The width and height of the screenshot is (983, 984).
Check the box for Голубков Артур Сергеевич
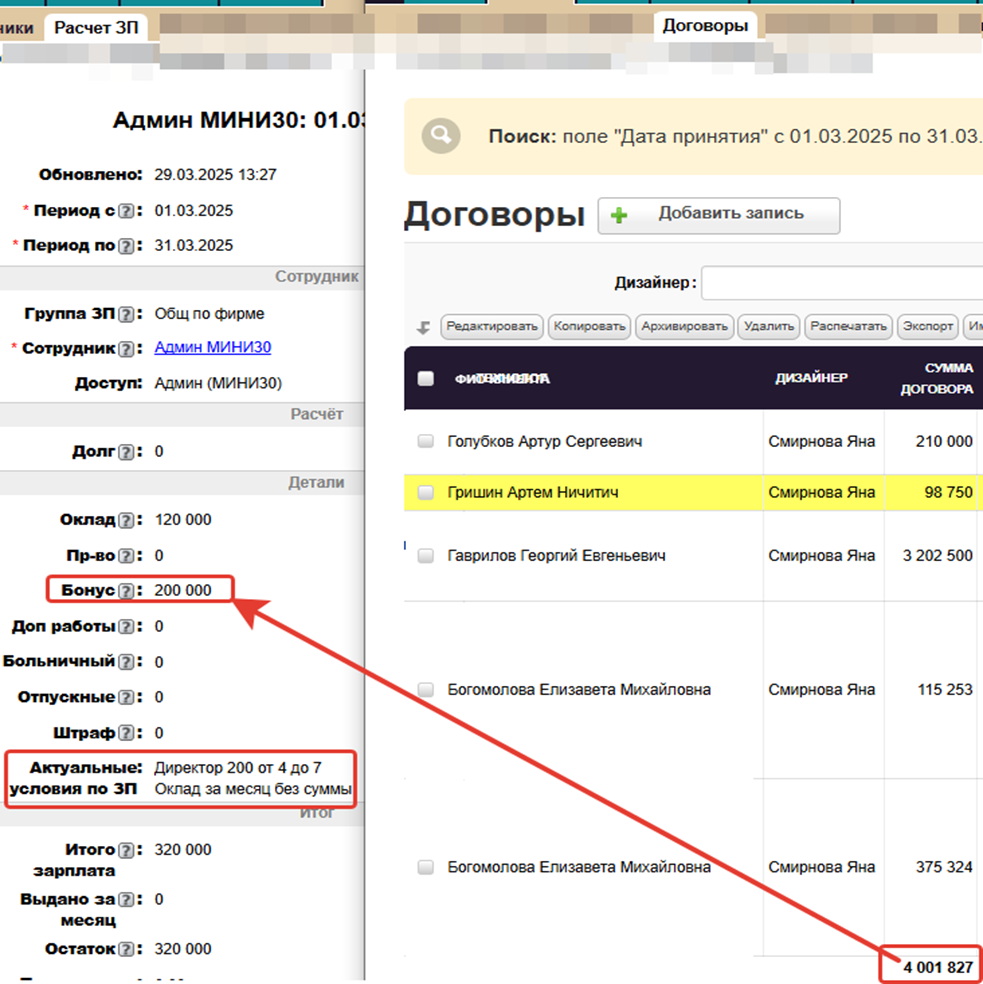426,441
